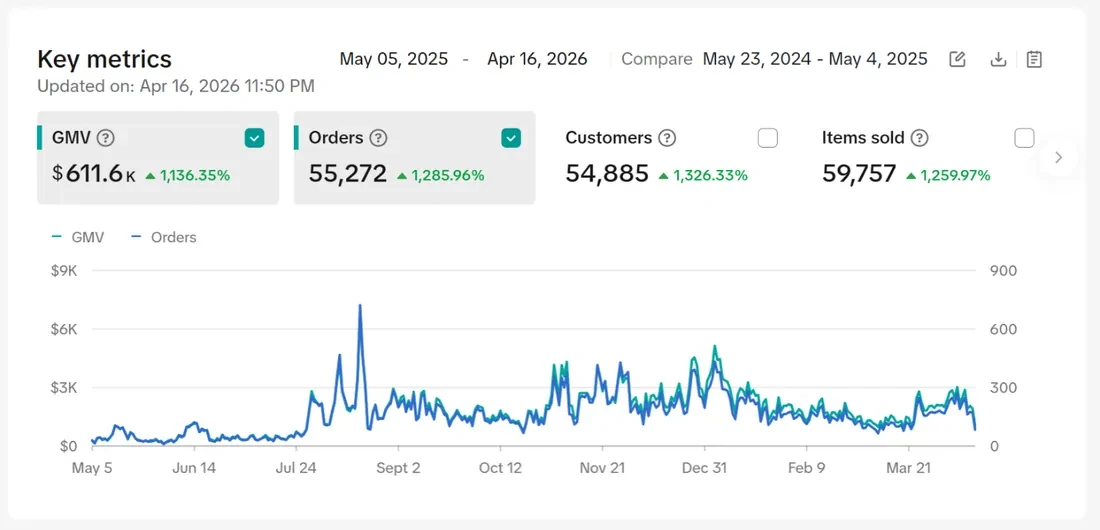
Task: Show GMV help tooltip icon
Action: [x=105, y=138]
